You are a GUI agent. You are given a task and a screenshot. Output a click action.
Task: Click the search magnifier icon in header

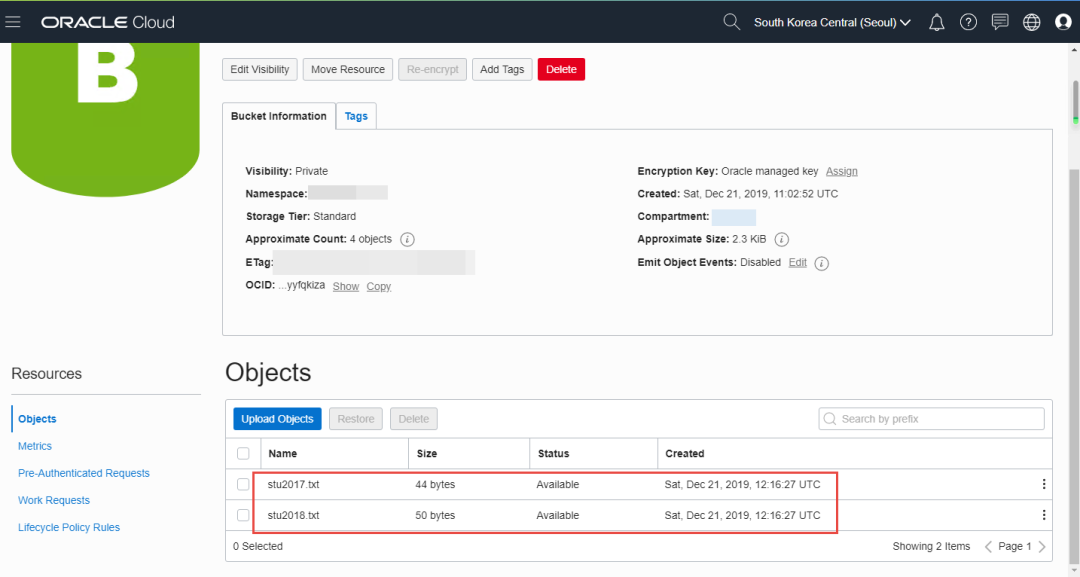point(731,22)
